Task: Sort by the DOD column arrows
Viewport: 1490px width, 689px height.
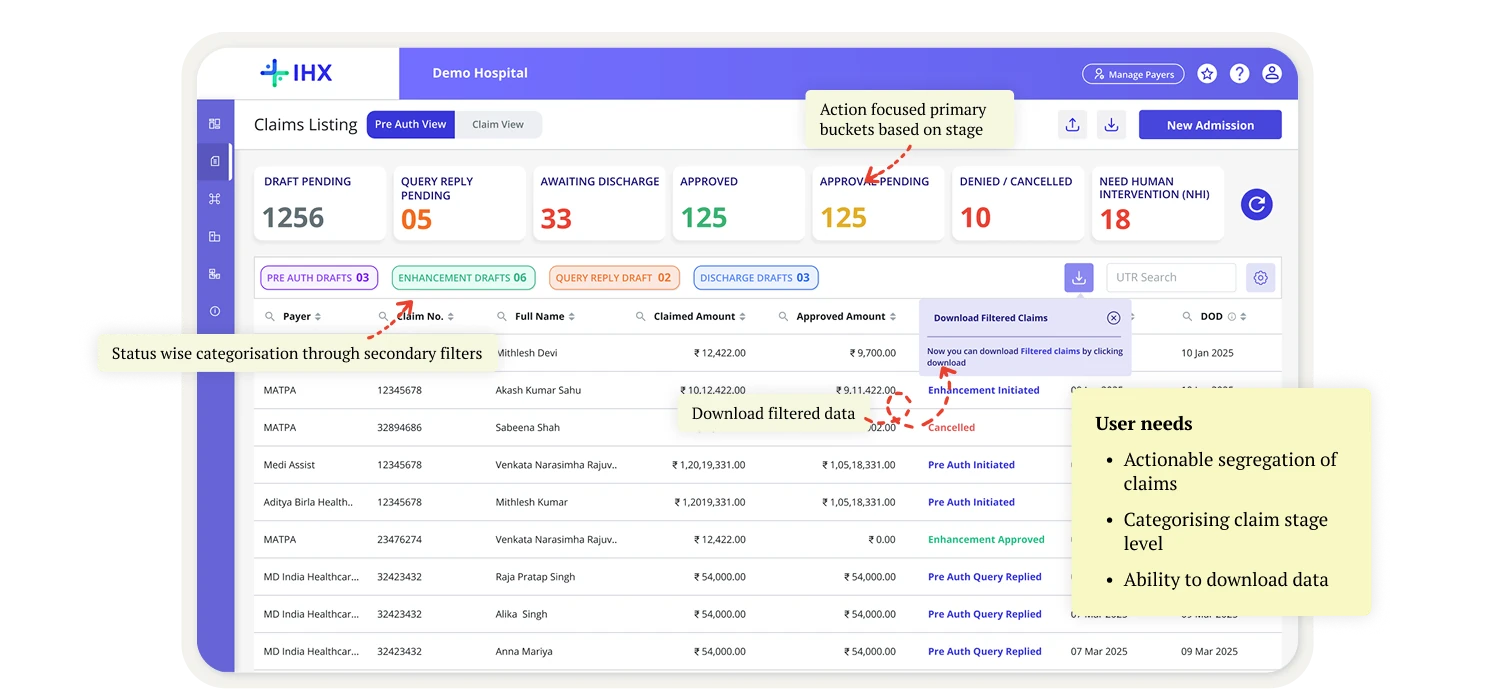Action: pyautogui.click(x=1244, y=317)
